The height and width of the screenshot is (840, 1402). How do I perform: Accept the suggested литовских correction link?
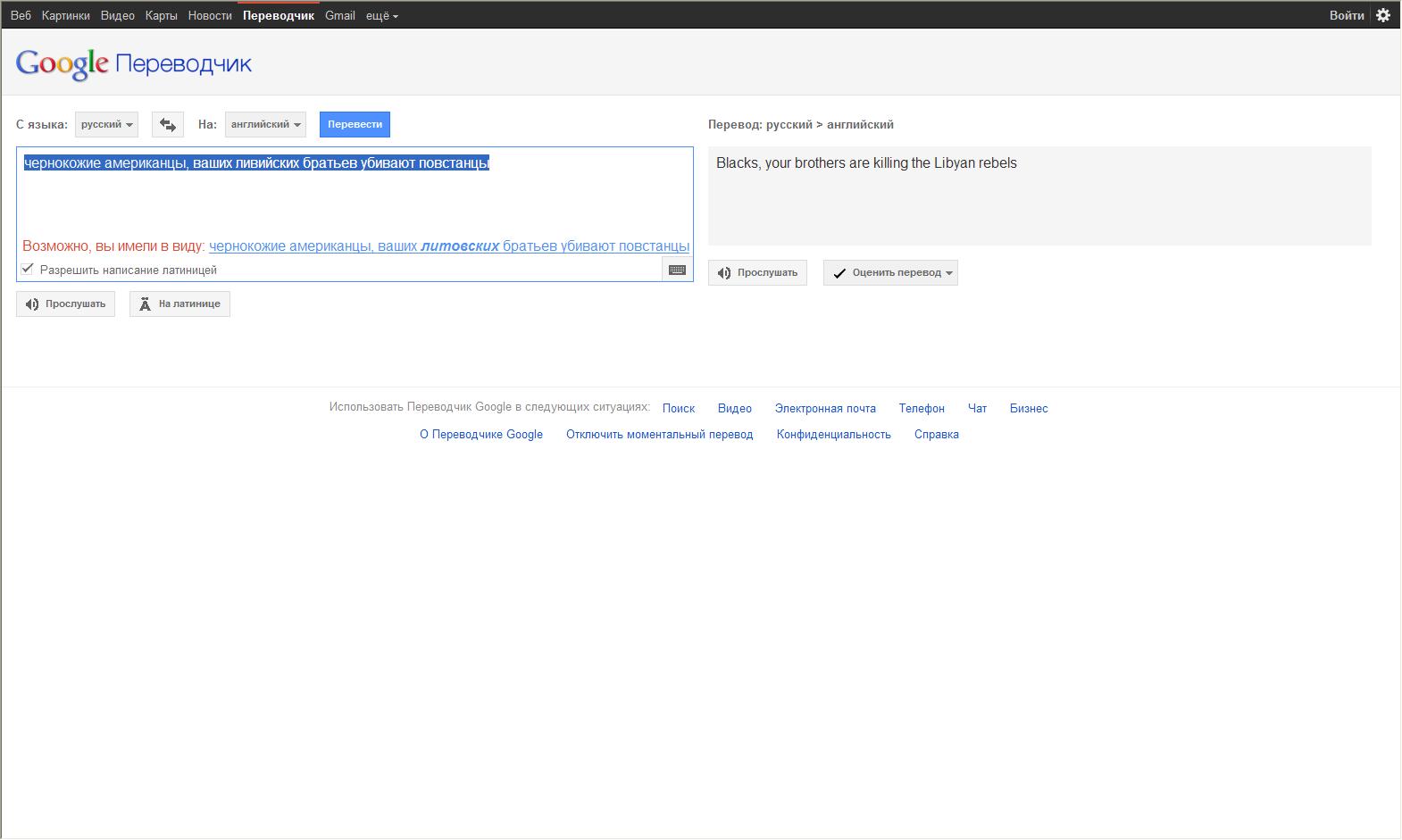[449, 246]
